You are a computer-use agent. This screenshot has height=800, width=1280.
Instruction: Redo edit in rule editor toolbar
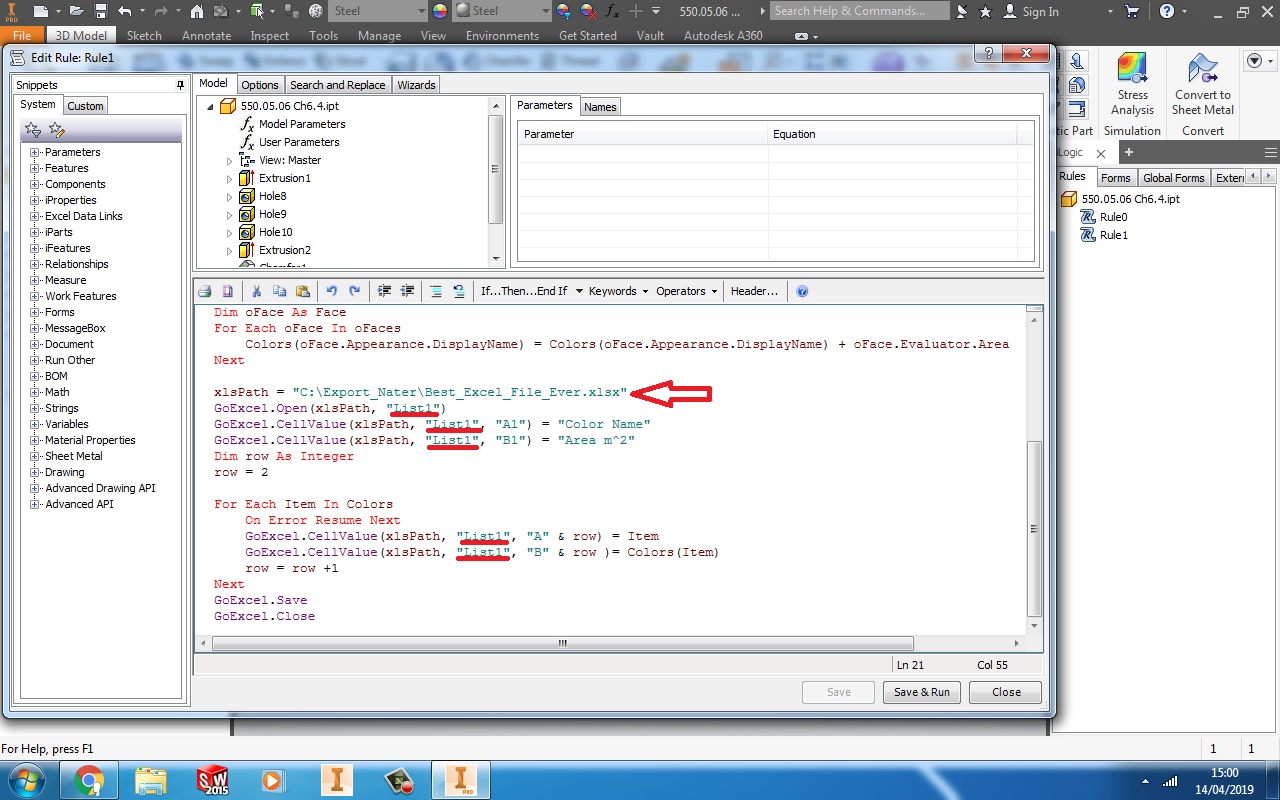pos(355,291)
